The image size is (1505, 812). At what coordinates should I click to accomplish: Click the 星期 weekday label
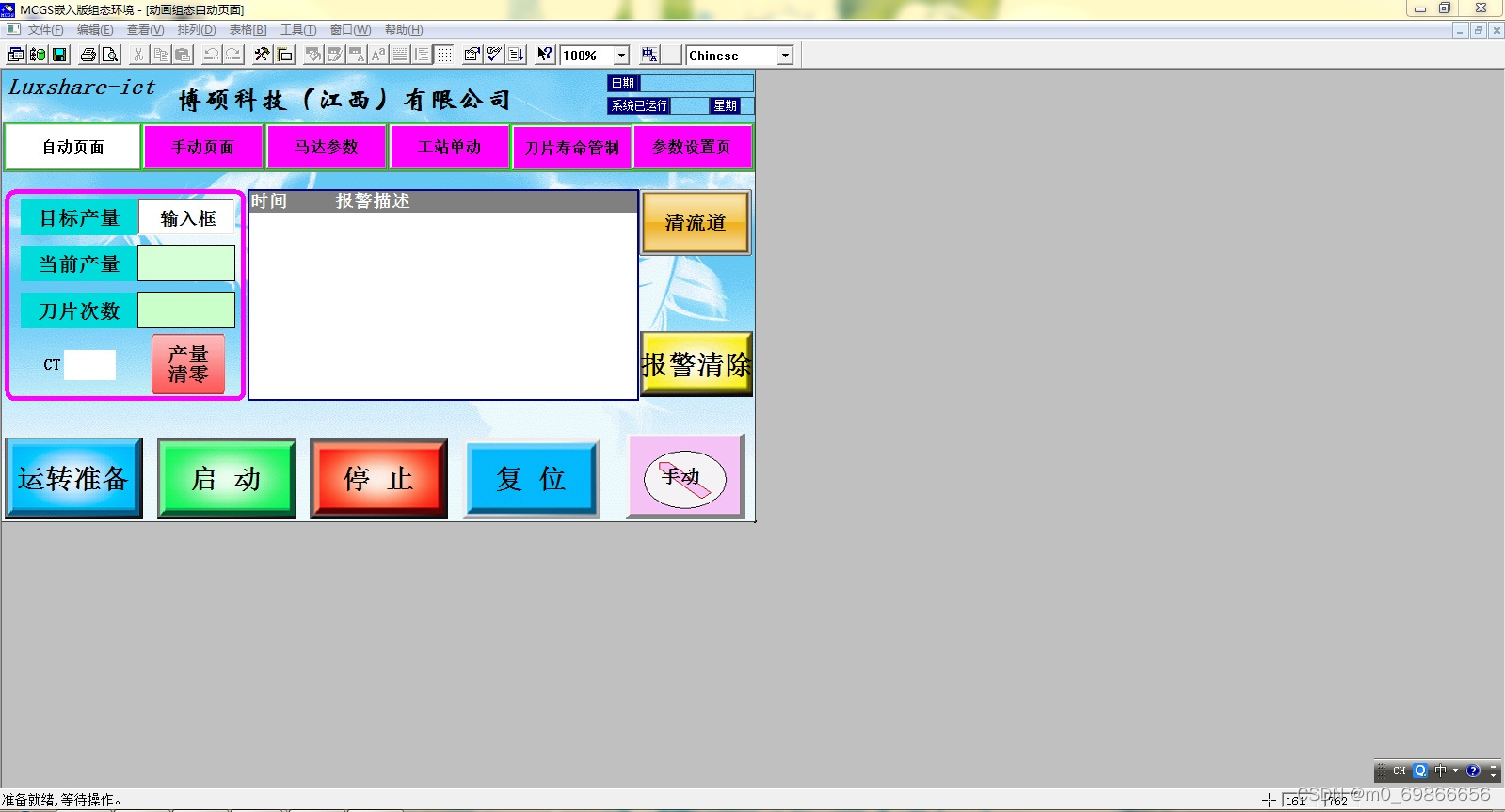725,105
